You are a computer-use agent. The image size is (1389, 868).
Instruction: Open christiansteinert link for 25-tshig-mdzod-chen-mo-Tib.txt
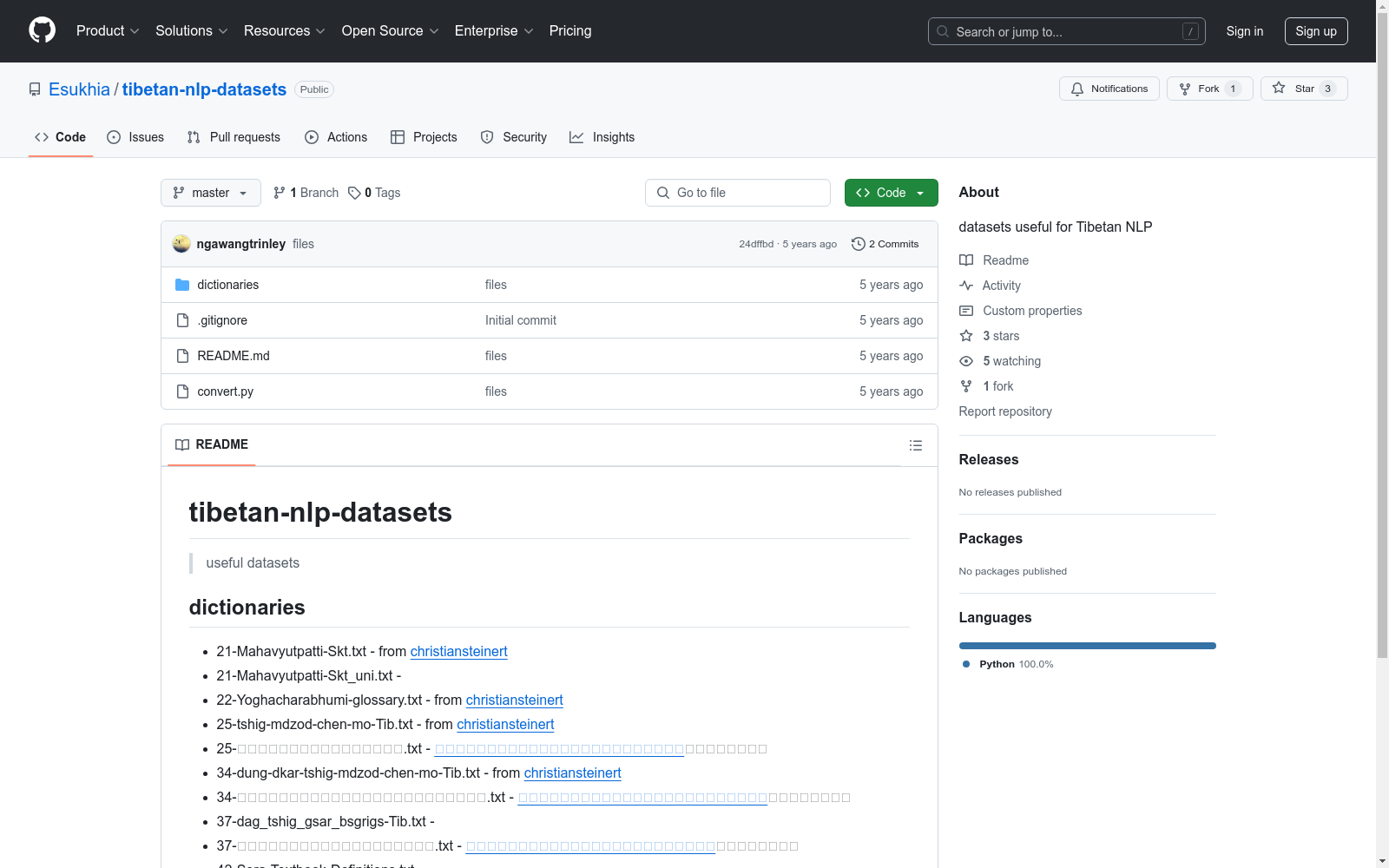pos(505,725)
